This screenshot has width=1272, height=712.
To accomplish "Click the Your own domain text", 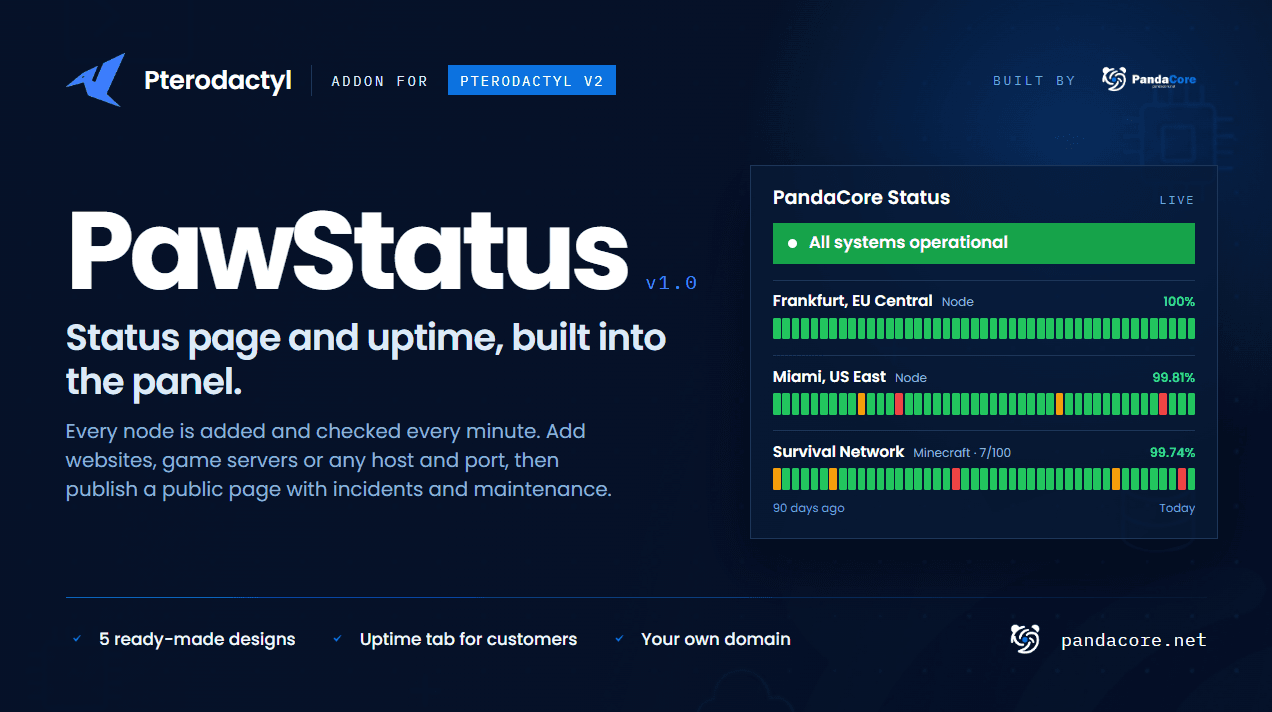I will (x=716, y=639).
